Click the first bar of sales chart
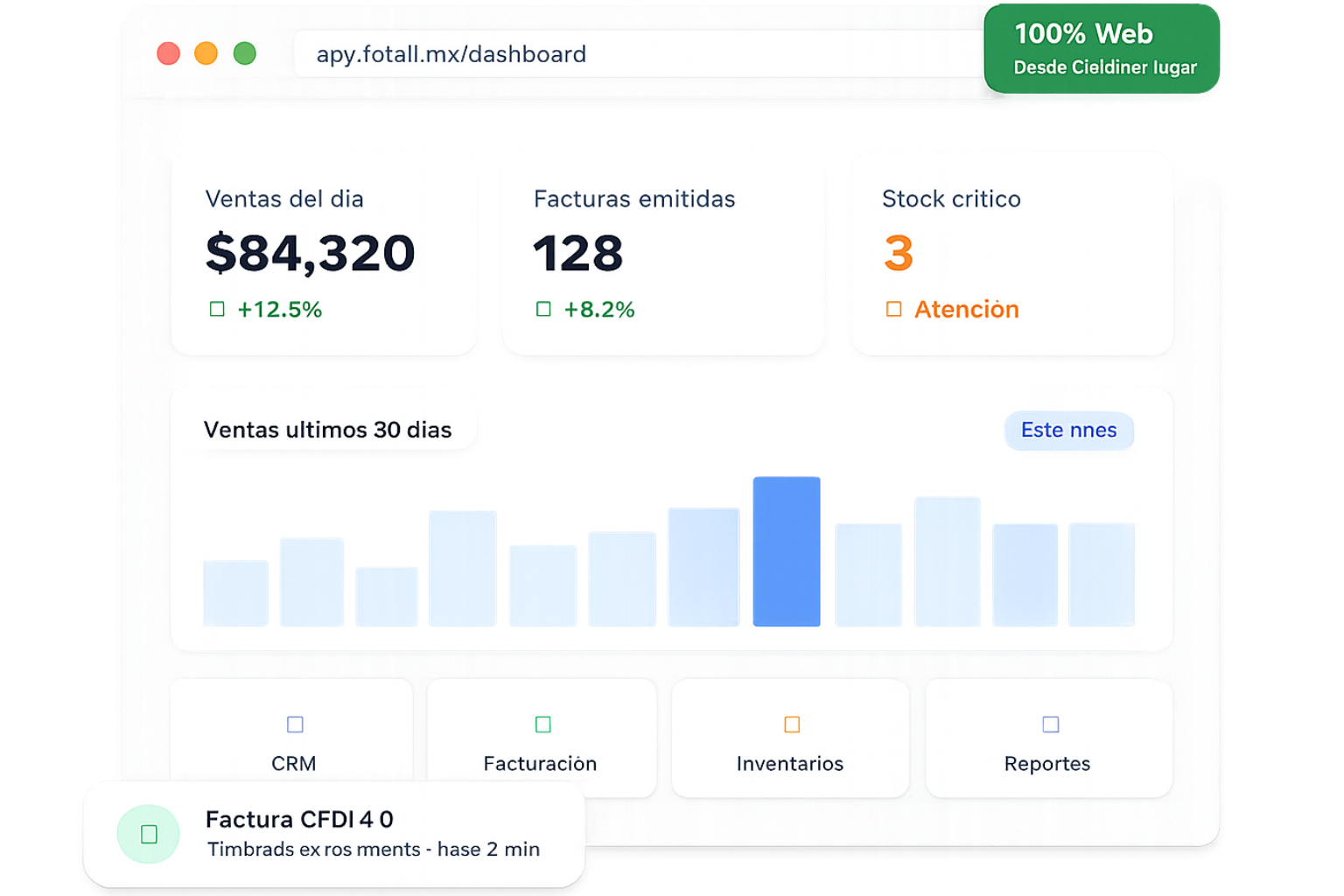1344x896 pixels. tap(235, 593)
